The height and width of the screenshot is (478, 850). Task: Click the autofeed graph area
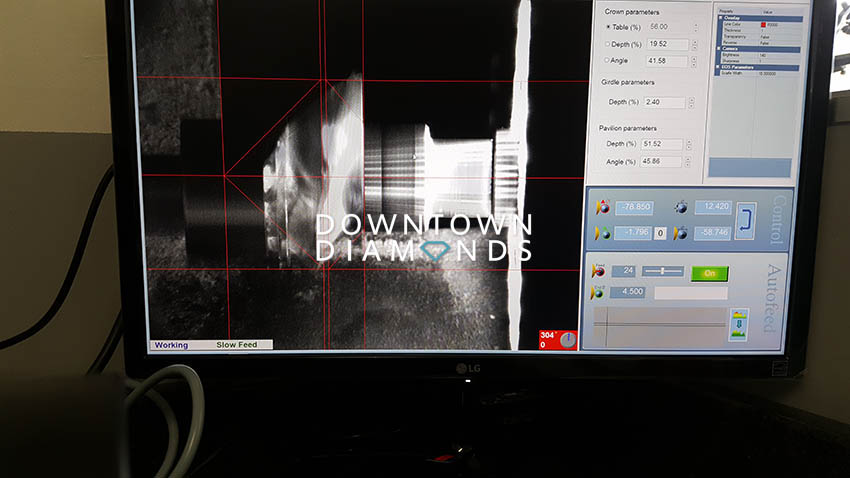tap(660, 326)
